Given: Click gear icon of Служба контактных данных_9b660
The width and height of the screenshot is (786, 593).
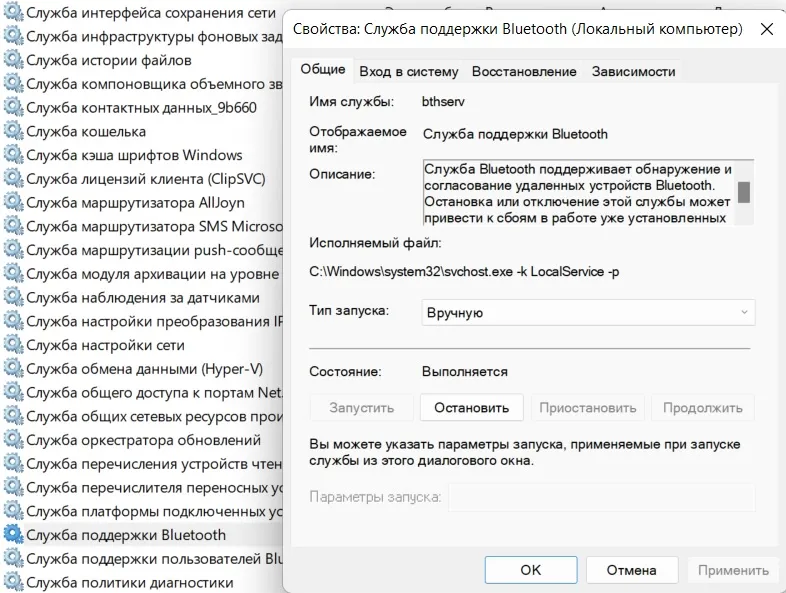Looking at the screenshot, I should [14, 107].
